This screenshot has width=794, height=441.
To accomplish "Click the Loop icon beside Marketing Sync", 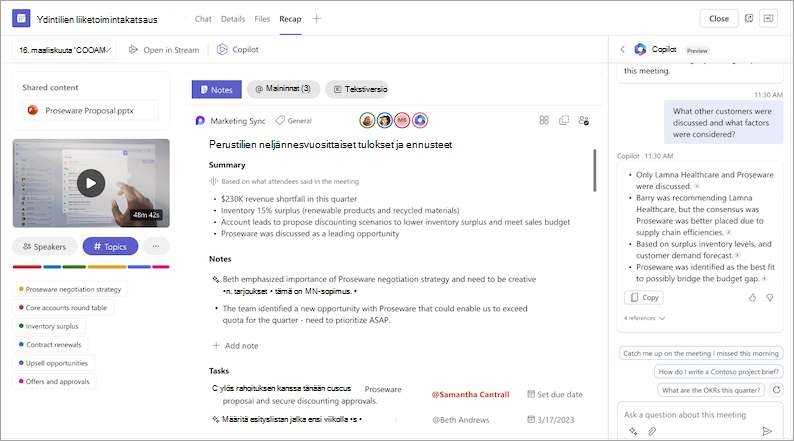I will coord(200,121).
